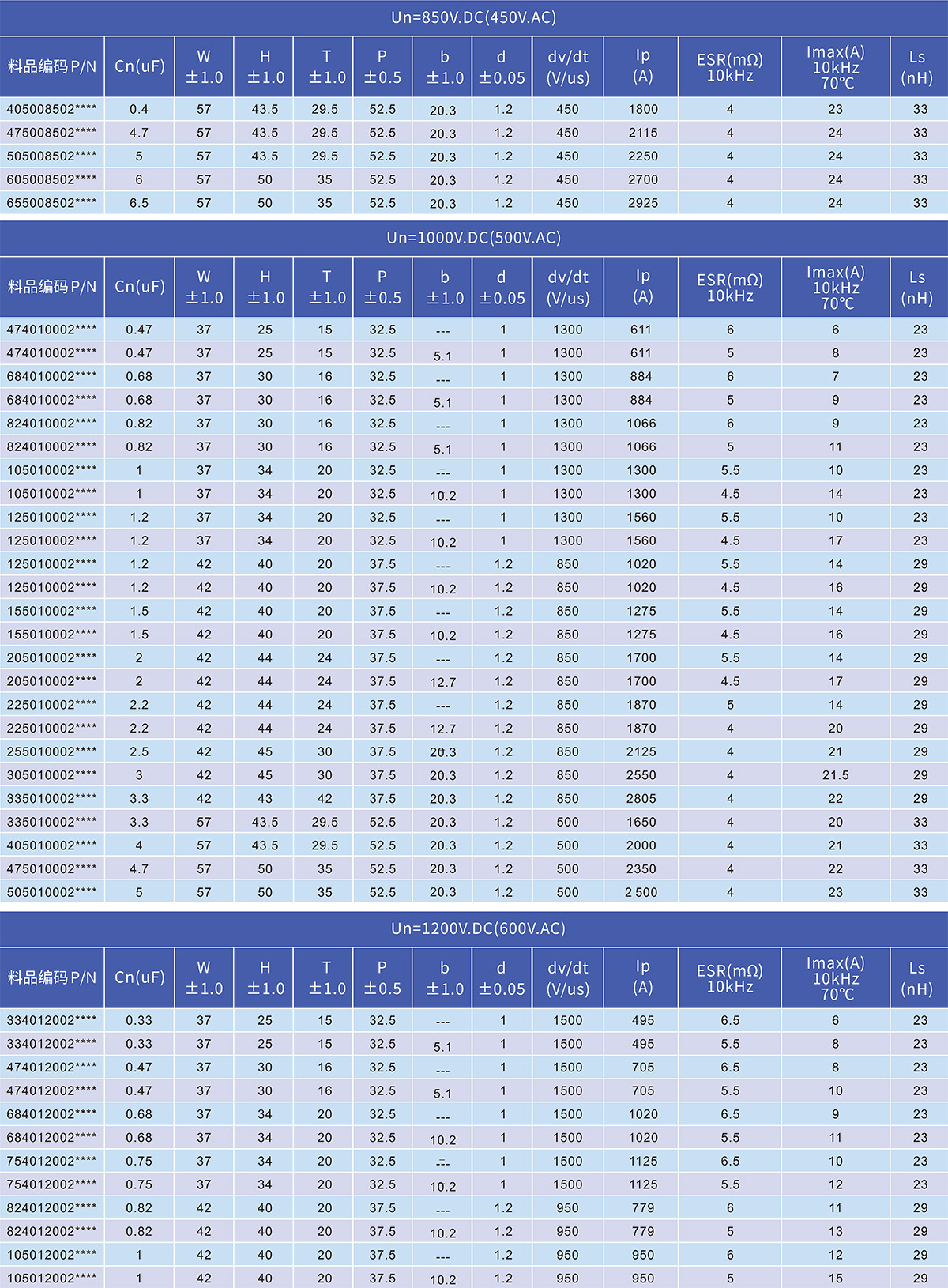Click the Ip value 2700

(x=643, y=179)
